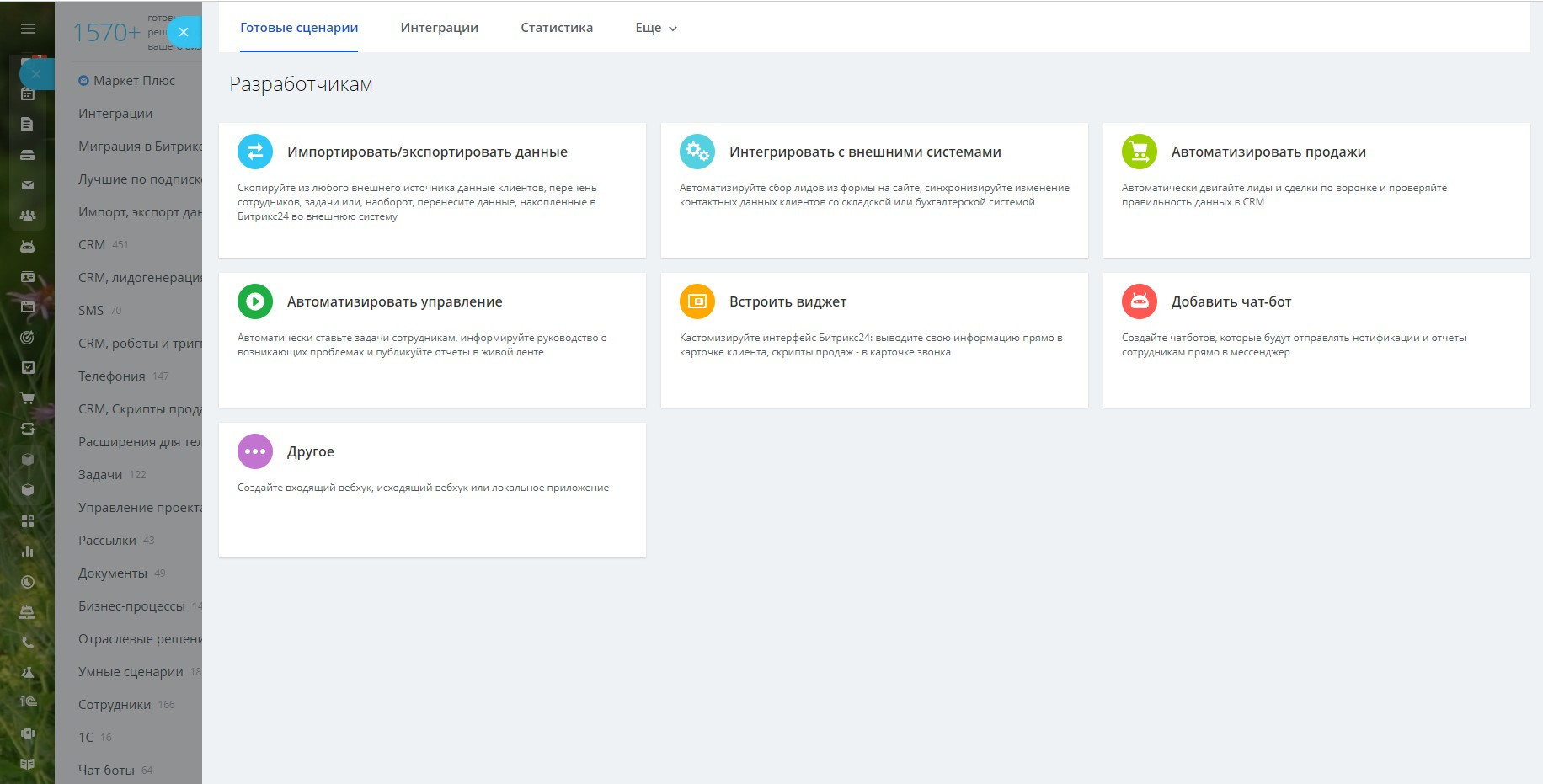Expand the Еще dropdown menu
1543x784 pixels.
coord(656,28)
